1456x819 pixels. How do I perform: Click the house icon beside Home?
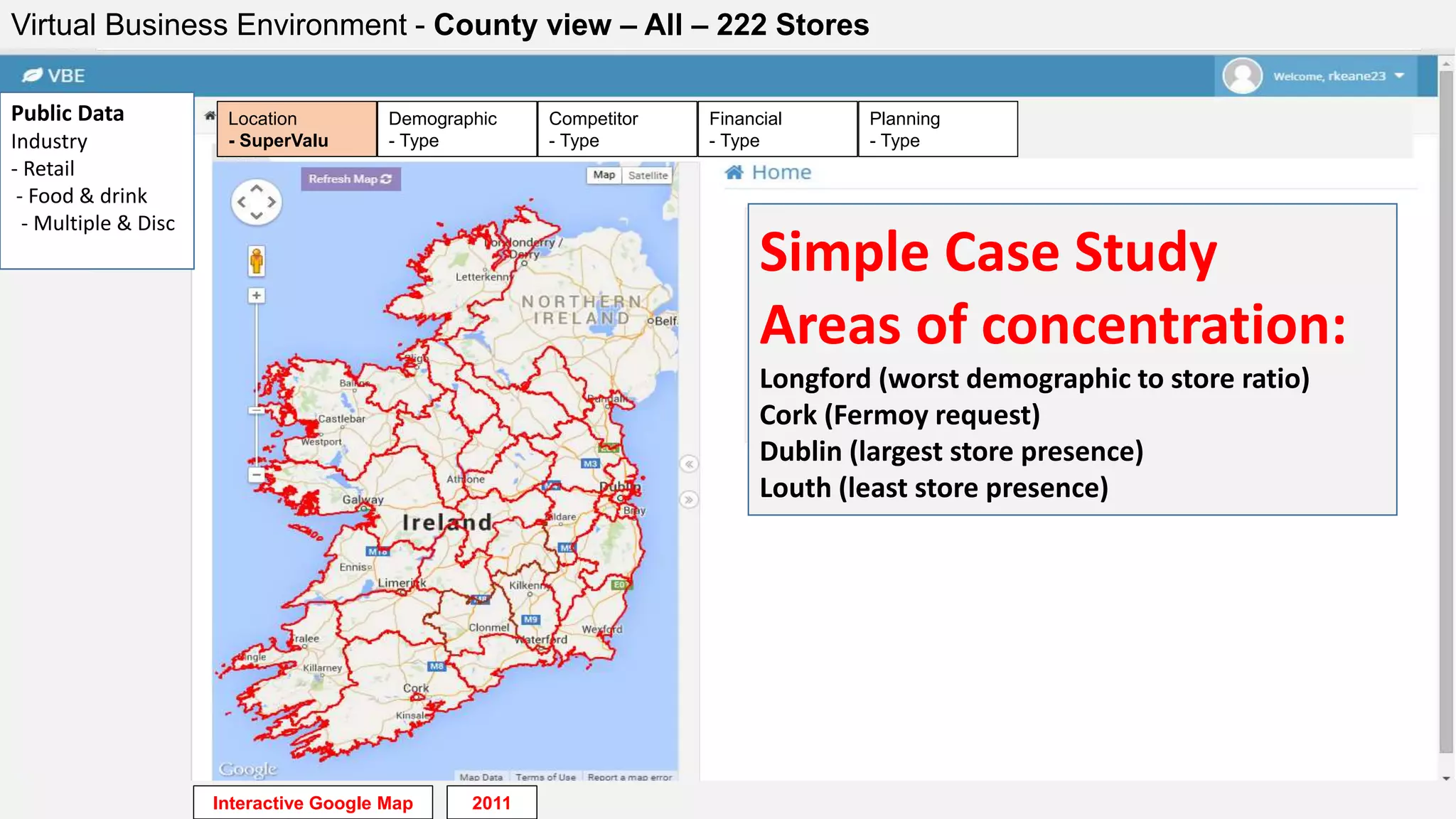tap(734, 172)
